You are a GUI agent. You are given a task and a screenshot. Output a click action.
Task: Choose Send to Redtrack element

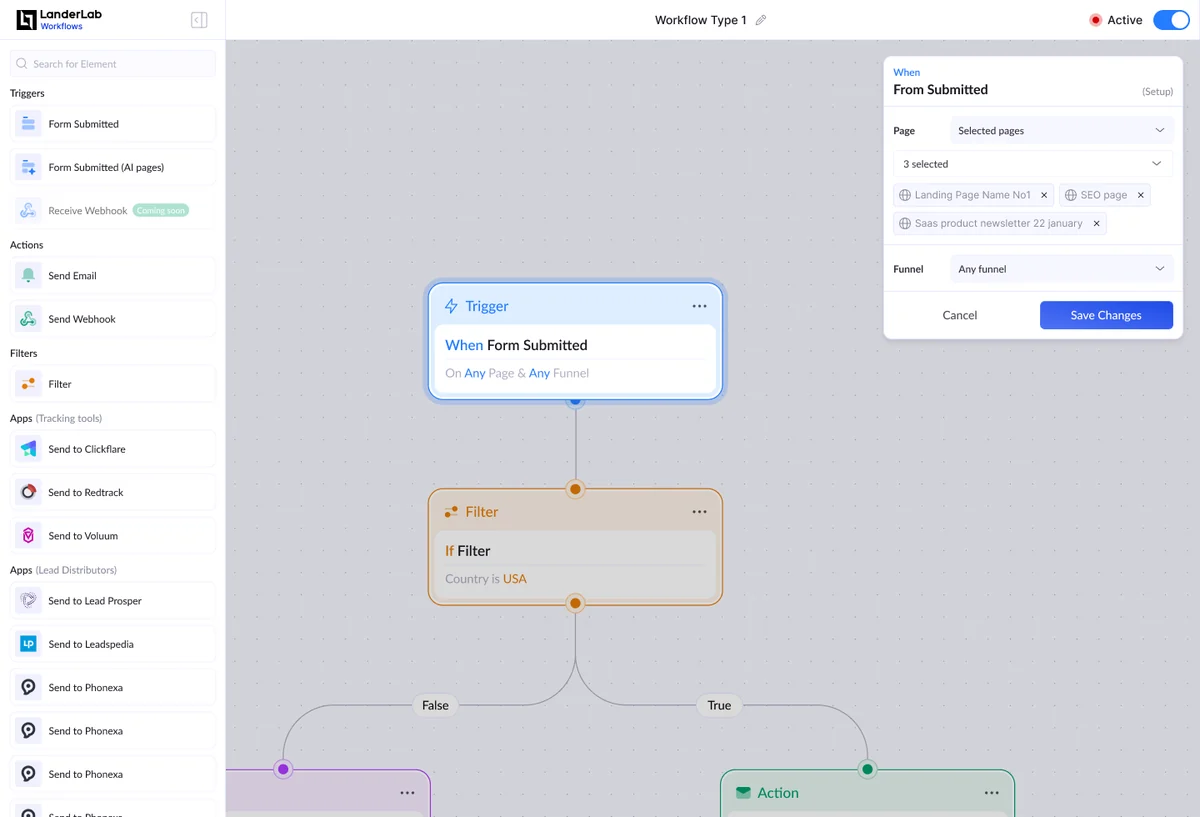pyautogui.click(x=113, y=492)
